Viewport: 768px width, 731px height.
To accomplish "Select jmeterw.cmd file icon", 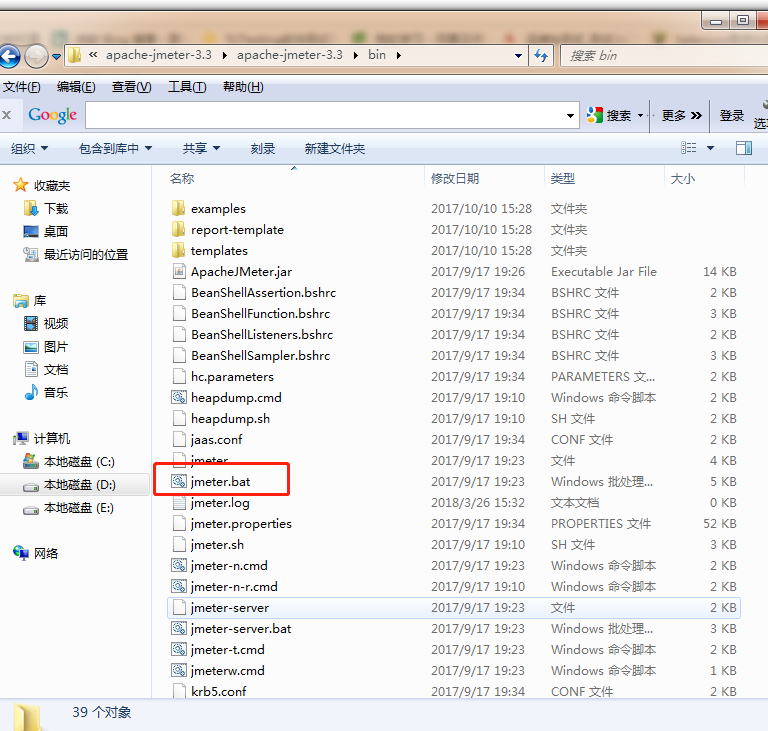I will pos(179,670).
